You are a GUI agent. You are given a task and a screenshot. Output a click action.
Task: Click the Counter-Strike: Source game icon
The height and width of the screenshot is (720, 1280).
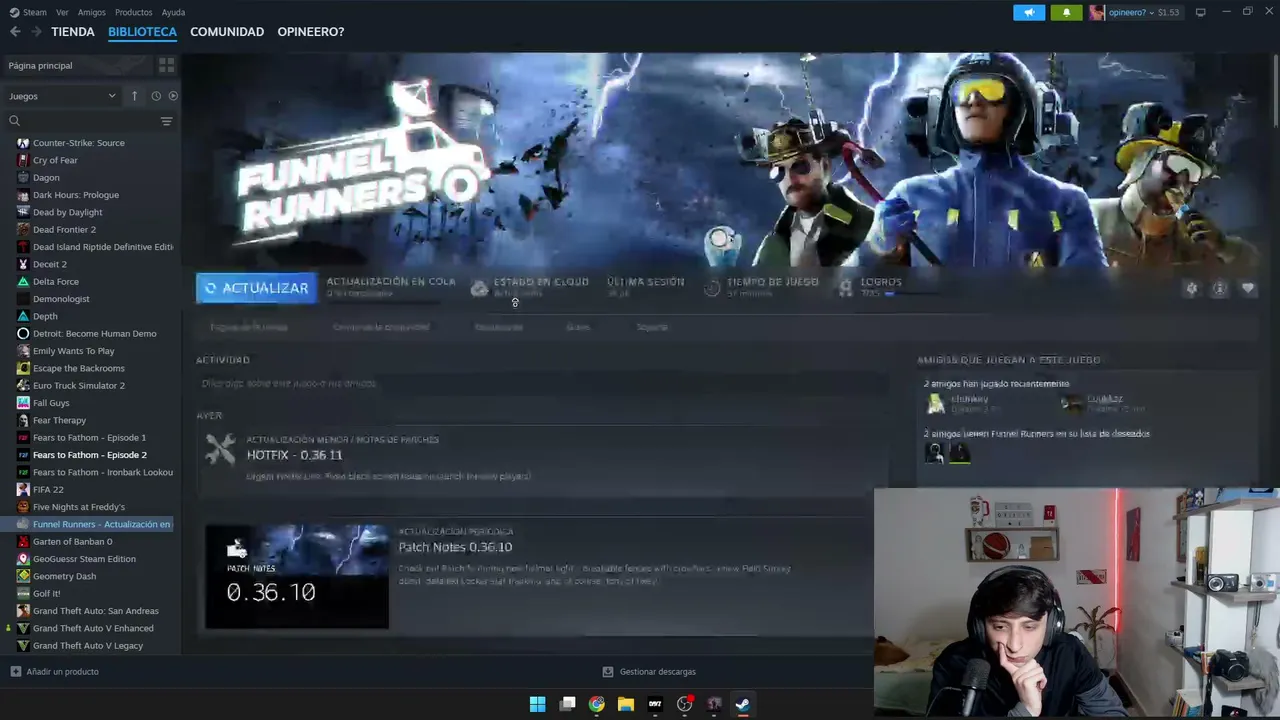(x=23, y=143)
